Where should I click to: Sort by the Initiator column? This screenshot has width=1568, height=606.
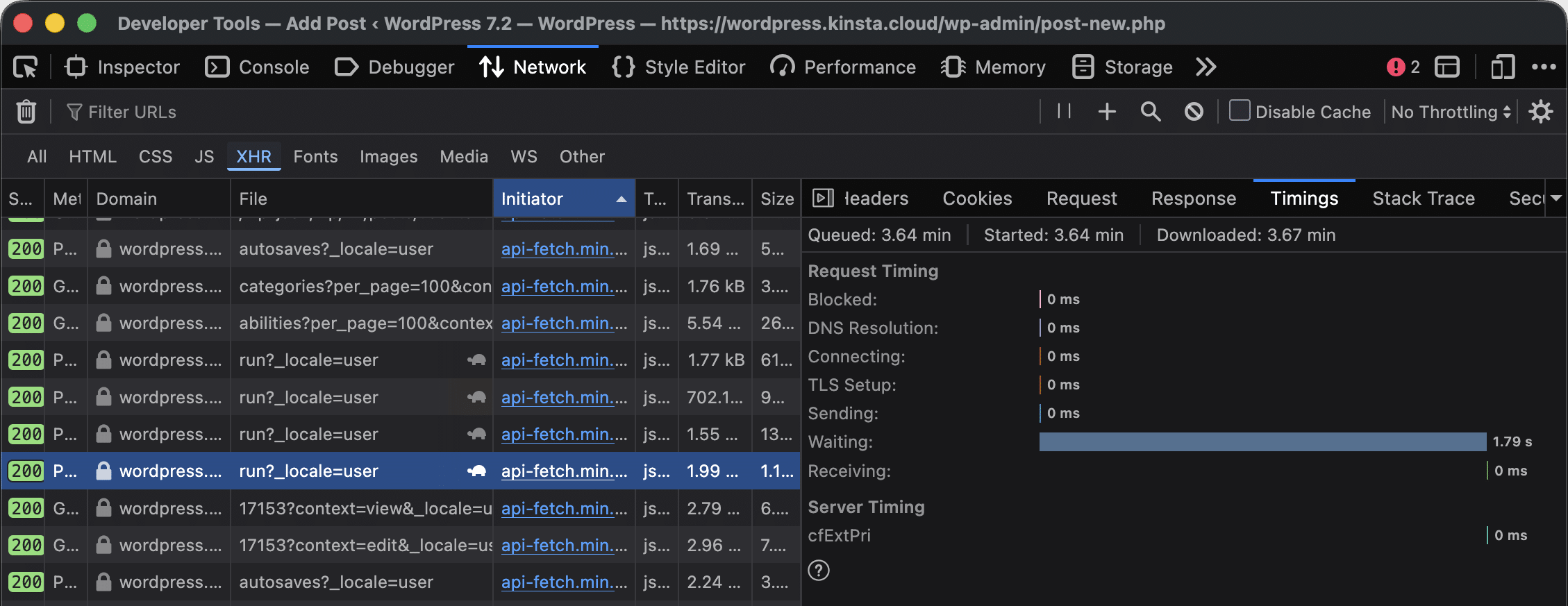[x=564, y=199]
